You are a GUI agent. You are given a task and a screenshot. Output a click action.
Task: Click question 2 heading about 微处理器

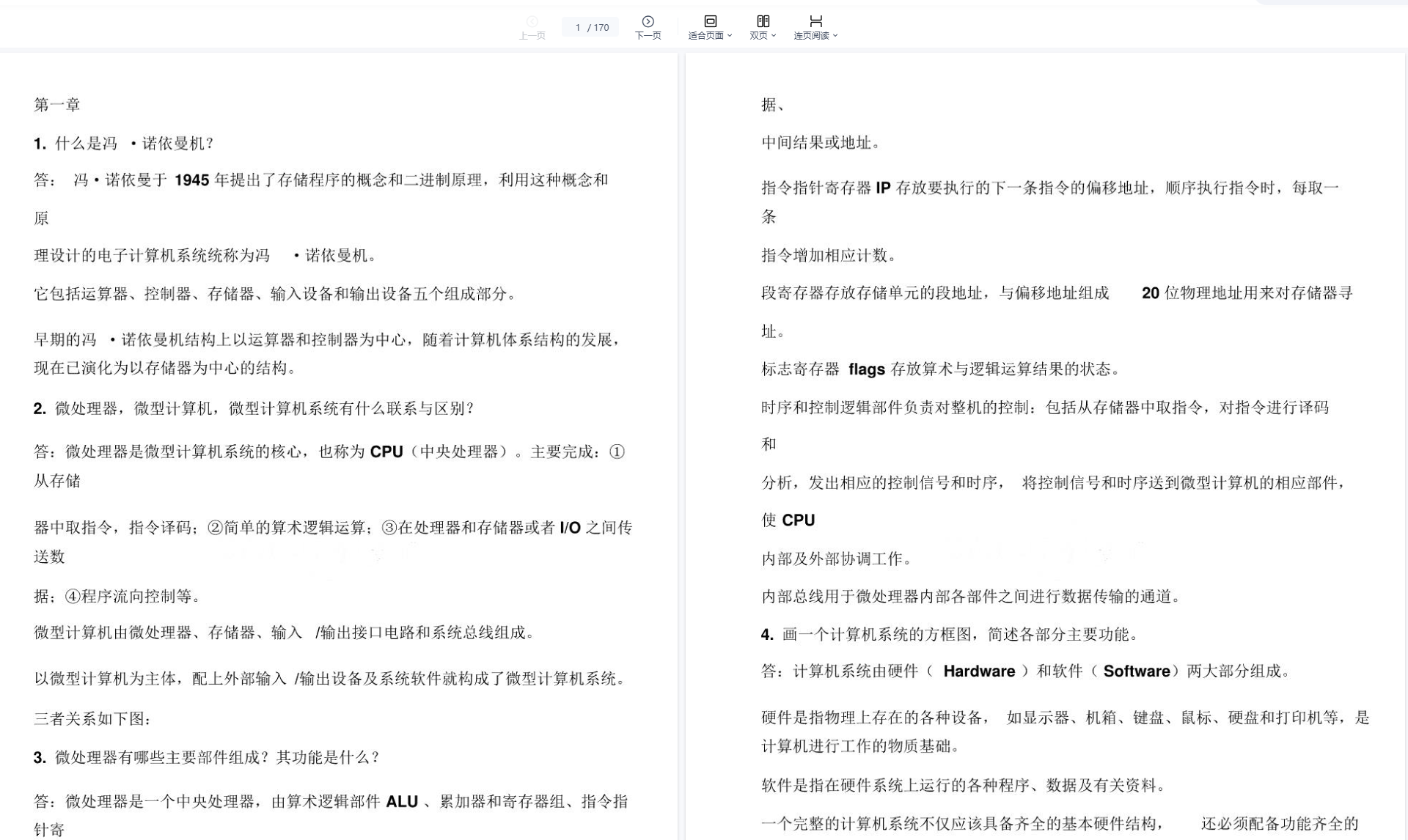254,409
